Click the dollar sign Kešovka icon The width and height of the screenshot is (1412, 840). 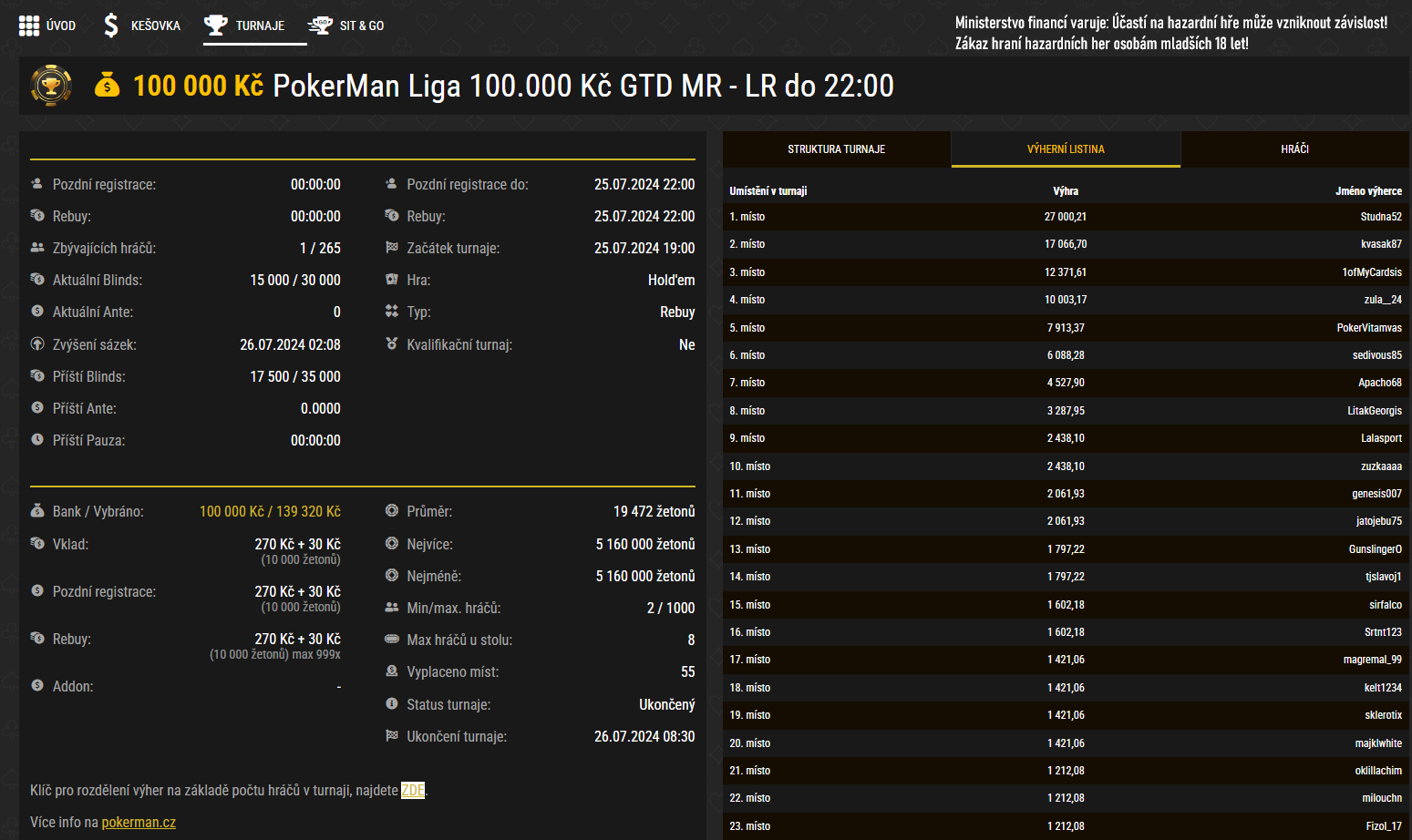[x=111, y=26]
